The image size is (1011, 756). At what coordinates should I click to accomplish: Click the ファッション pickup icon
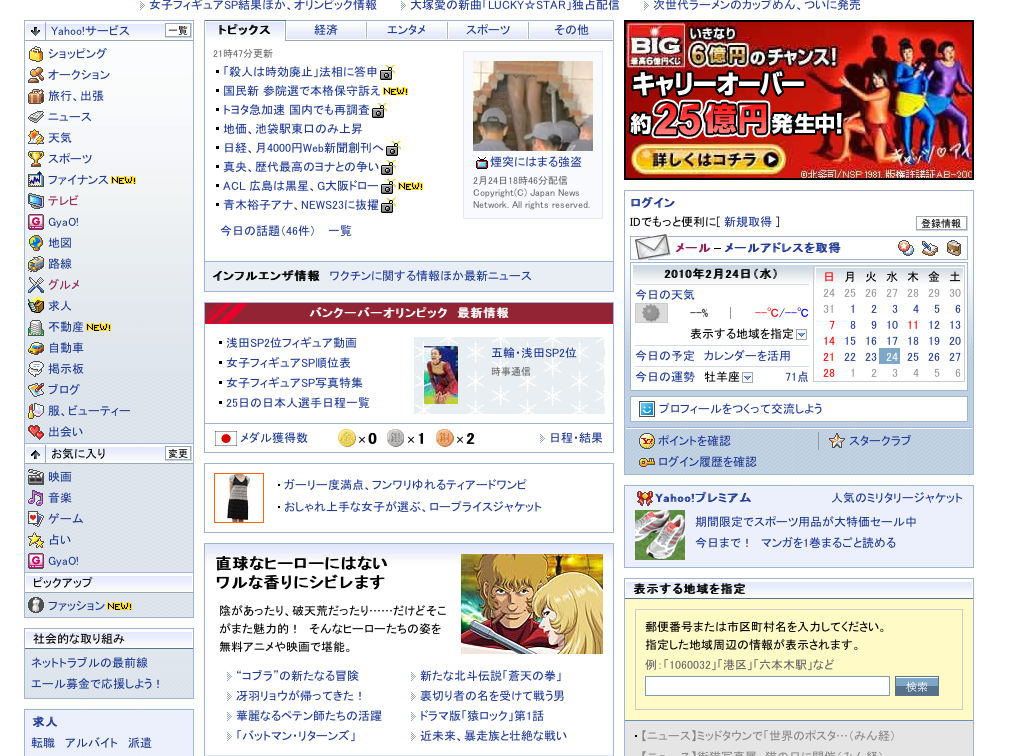(35, 606)
